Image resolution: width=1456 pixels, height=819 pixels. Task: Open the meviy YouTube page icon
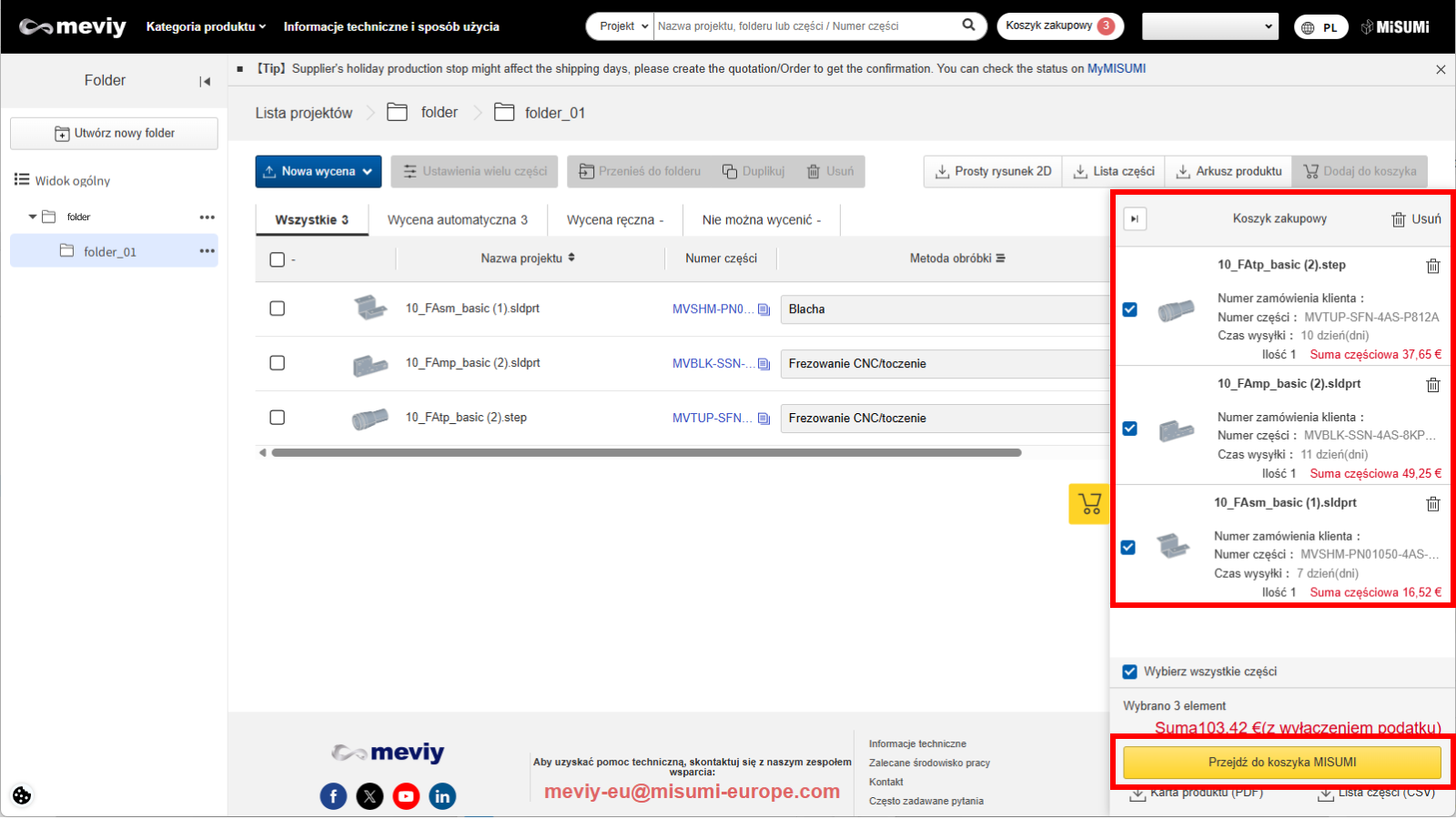[406, 796]
